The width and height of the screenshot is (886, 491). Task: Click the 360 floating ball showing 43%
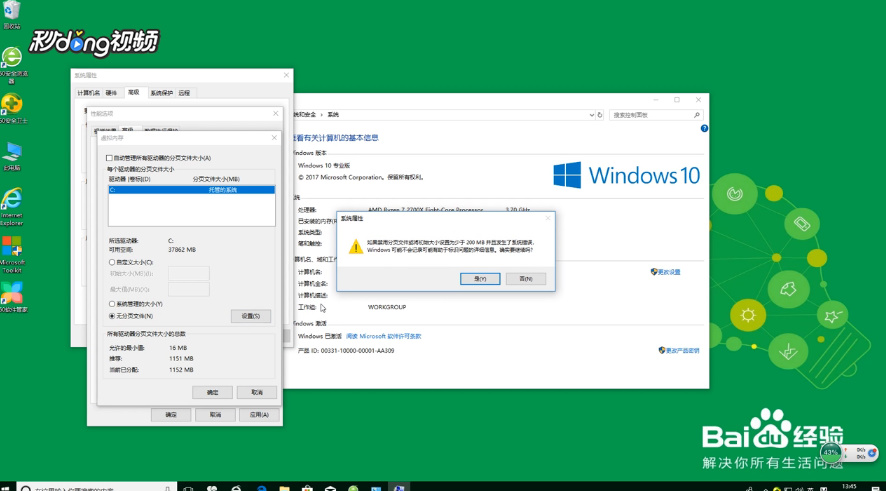pyautogui.click(x=831, y=452)
